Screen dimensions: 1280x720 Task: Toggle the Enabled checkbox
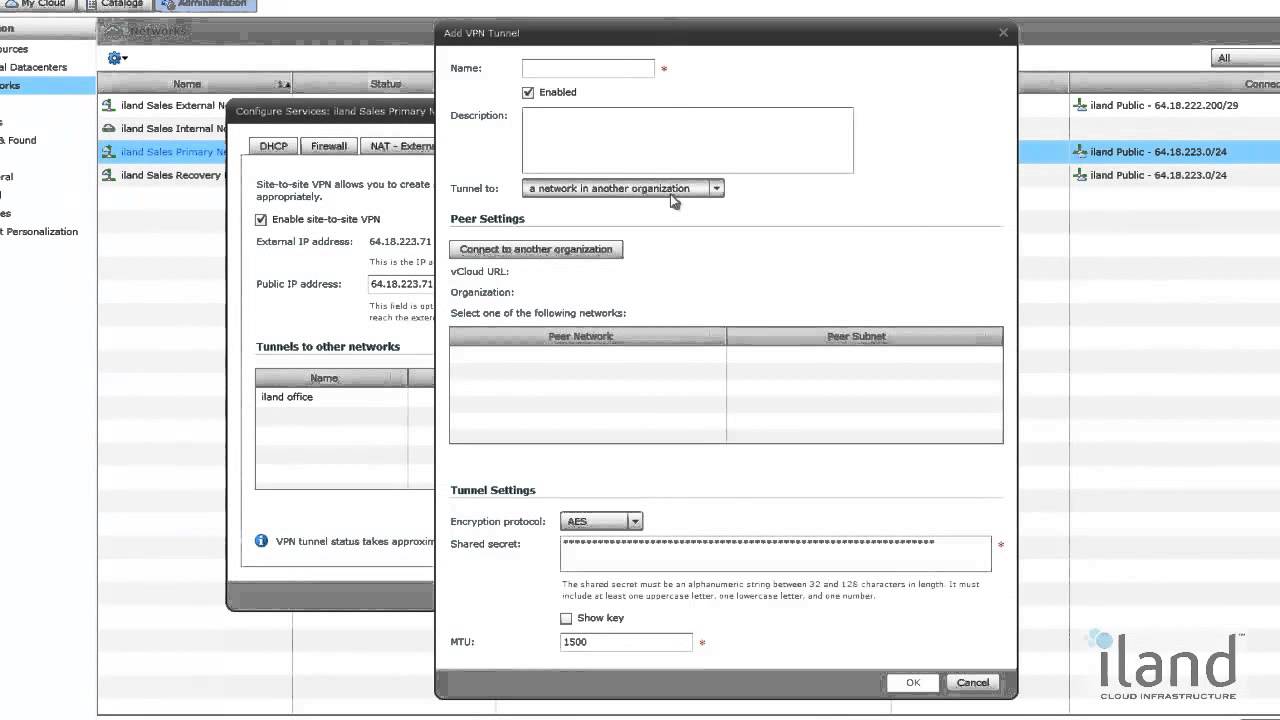528,92
